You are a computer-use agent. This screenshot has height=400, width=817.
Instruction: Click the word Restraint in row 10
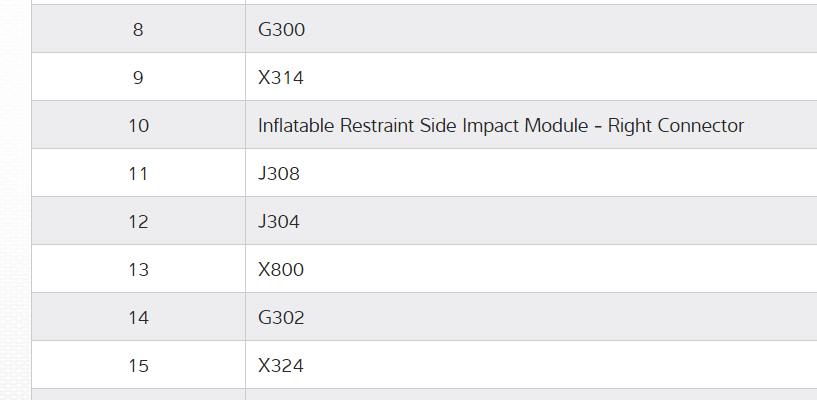click(380, 126)
